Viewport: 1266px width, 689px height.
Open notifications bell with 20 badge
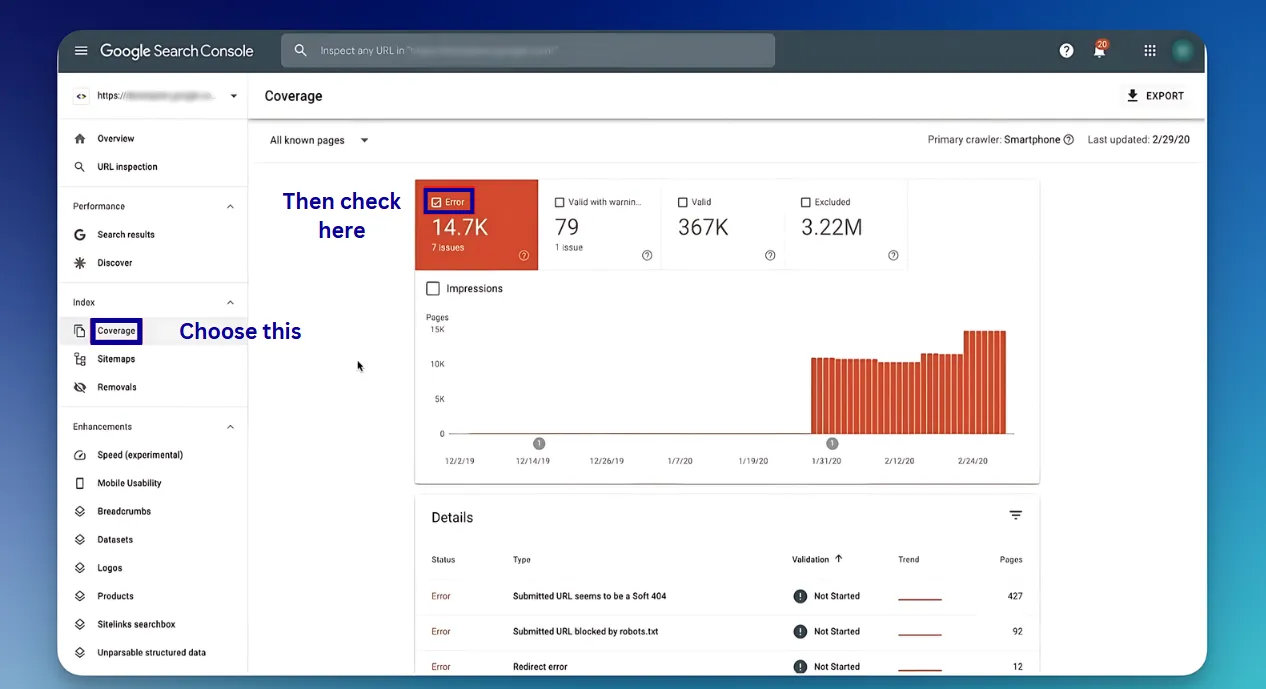coord(1100,50)
